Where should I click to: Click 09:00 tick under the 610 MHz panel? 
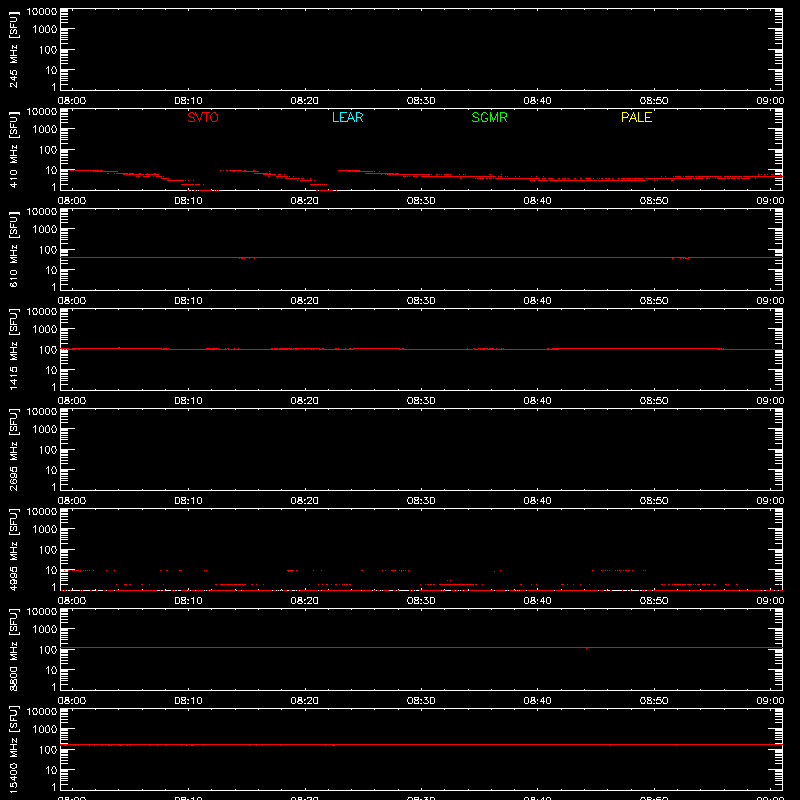click(x=770, y=301)
